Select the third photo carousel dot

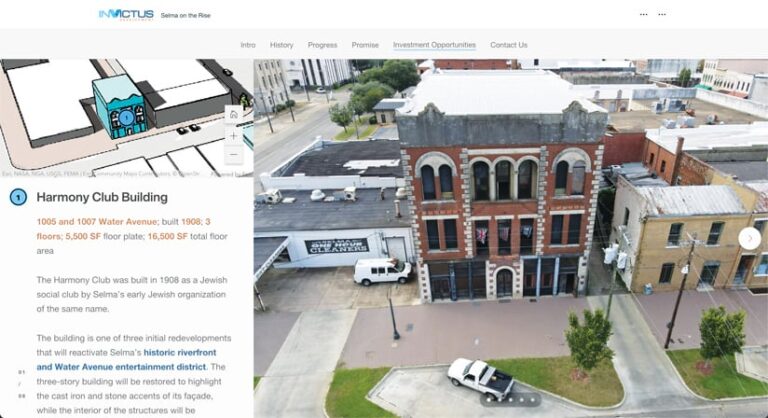tap(510, 400)
